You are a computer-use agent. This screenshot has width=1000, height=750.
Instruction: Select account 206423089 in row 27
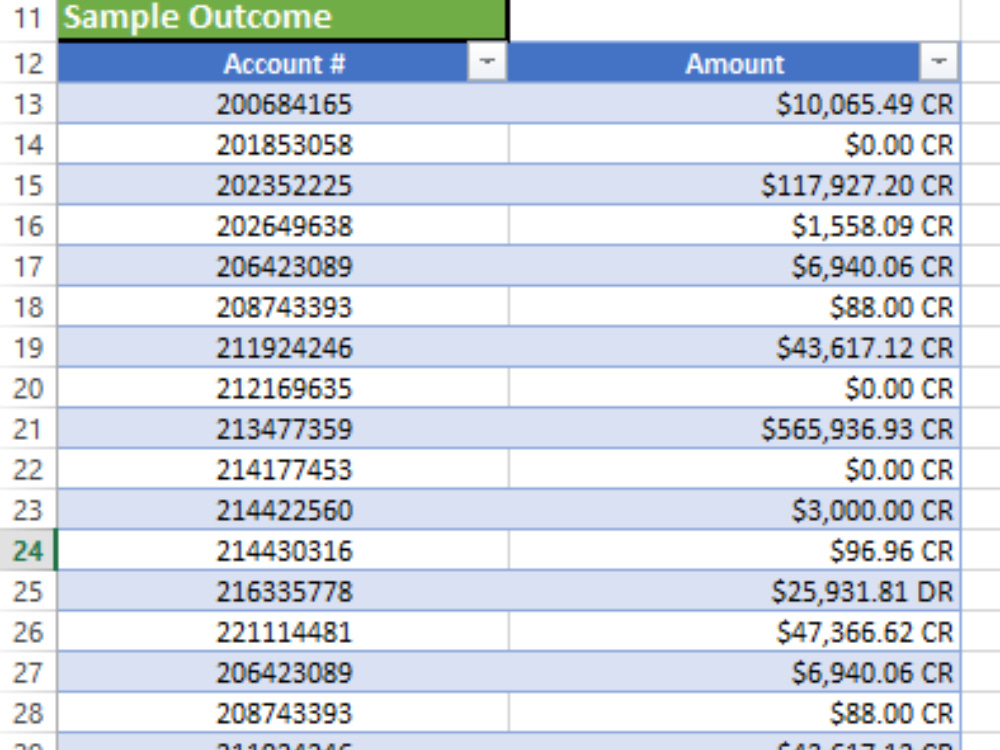click(x=283, y=673)
